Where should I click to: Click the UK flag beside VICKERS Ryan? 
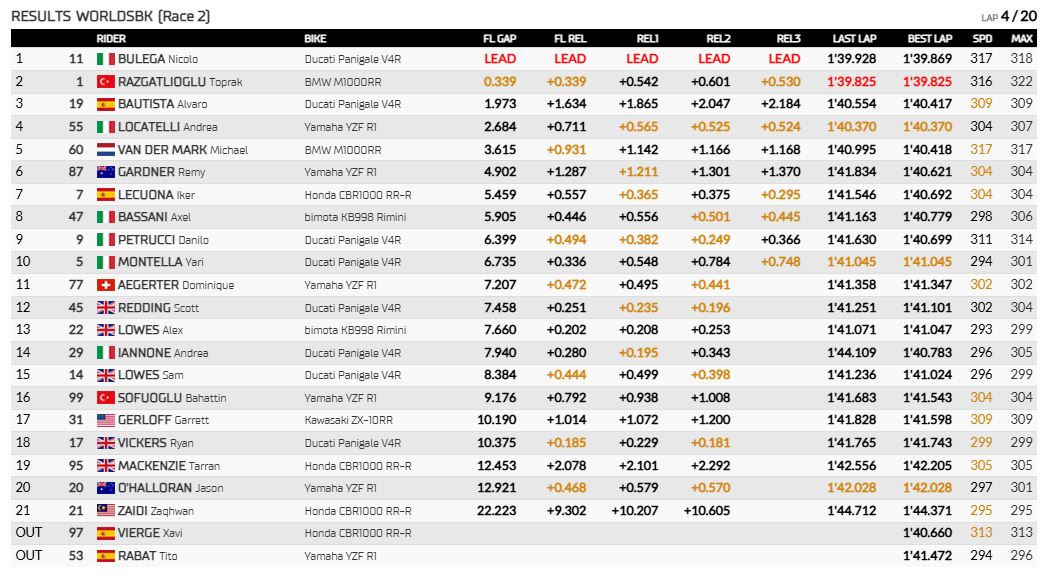[x=106, y=443]
